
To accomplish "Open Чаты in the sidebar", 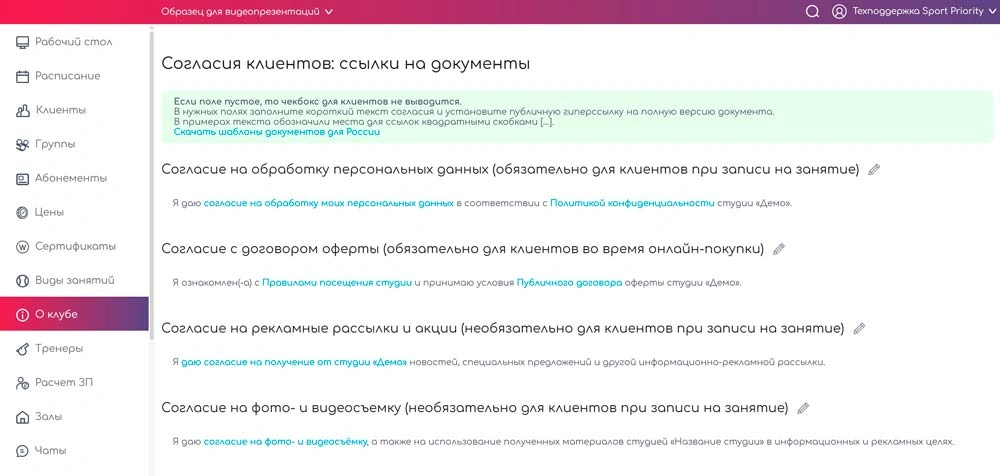I will (x=74, y=451).
